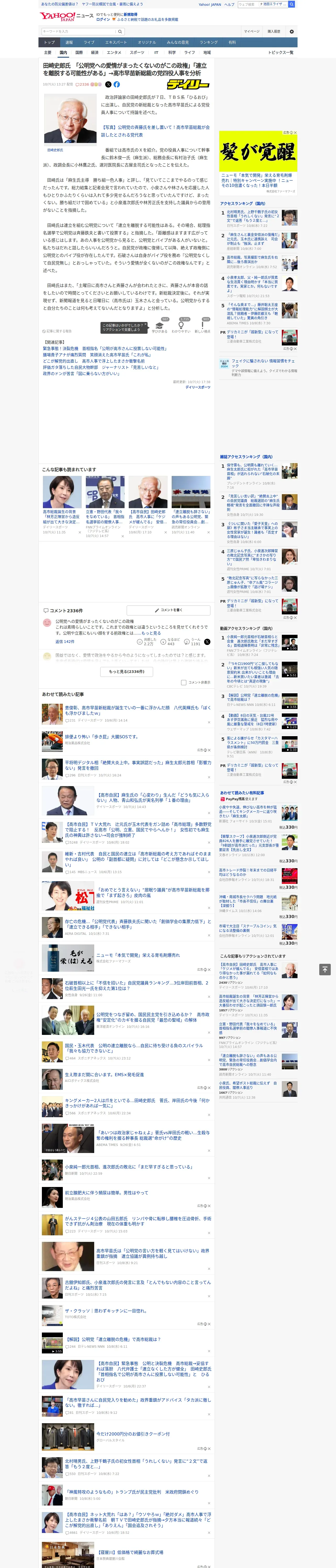The height and width of the screenshot is (1568, 336).
Task: Share the first comment to X
Action: pos(207,642)
